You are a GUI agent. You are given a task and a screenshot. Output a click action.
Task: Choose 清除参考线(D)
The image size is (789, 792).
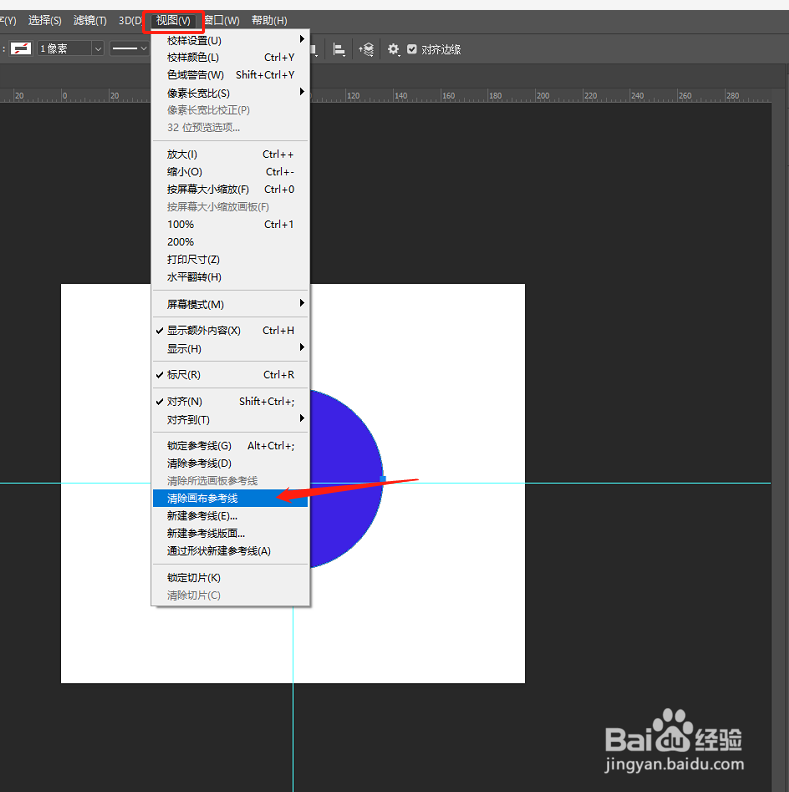click(x=230, y=463)
